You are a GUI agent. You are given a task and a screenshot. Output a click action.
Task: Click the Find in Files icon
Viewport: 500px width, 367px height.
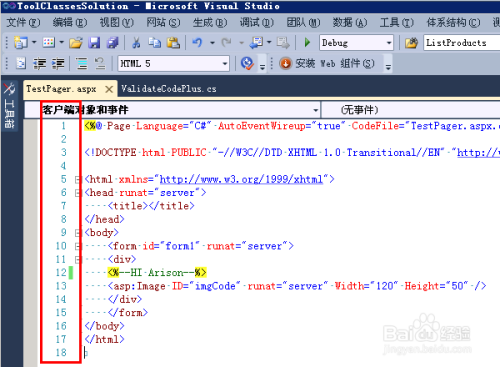pos(411,43)
